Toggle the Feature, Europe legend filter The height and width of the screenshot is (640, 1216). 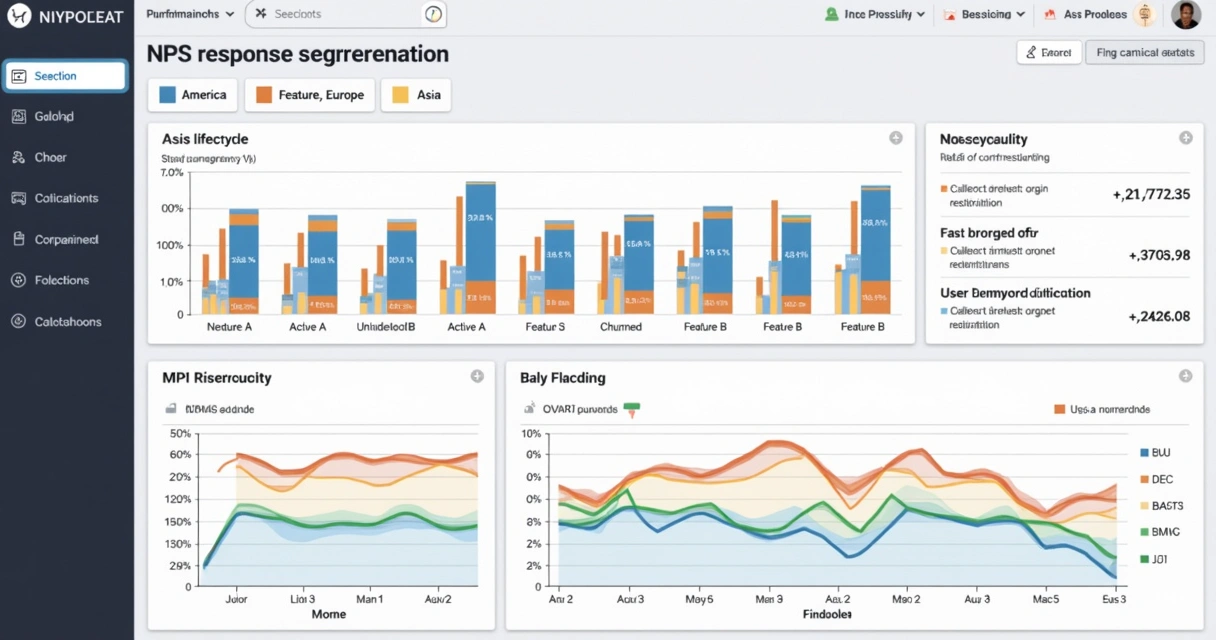(310, 95)
